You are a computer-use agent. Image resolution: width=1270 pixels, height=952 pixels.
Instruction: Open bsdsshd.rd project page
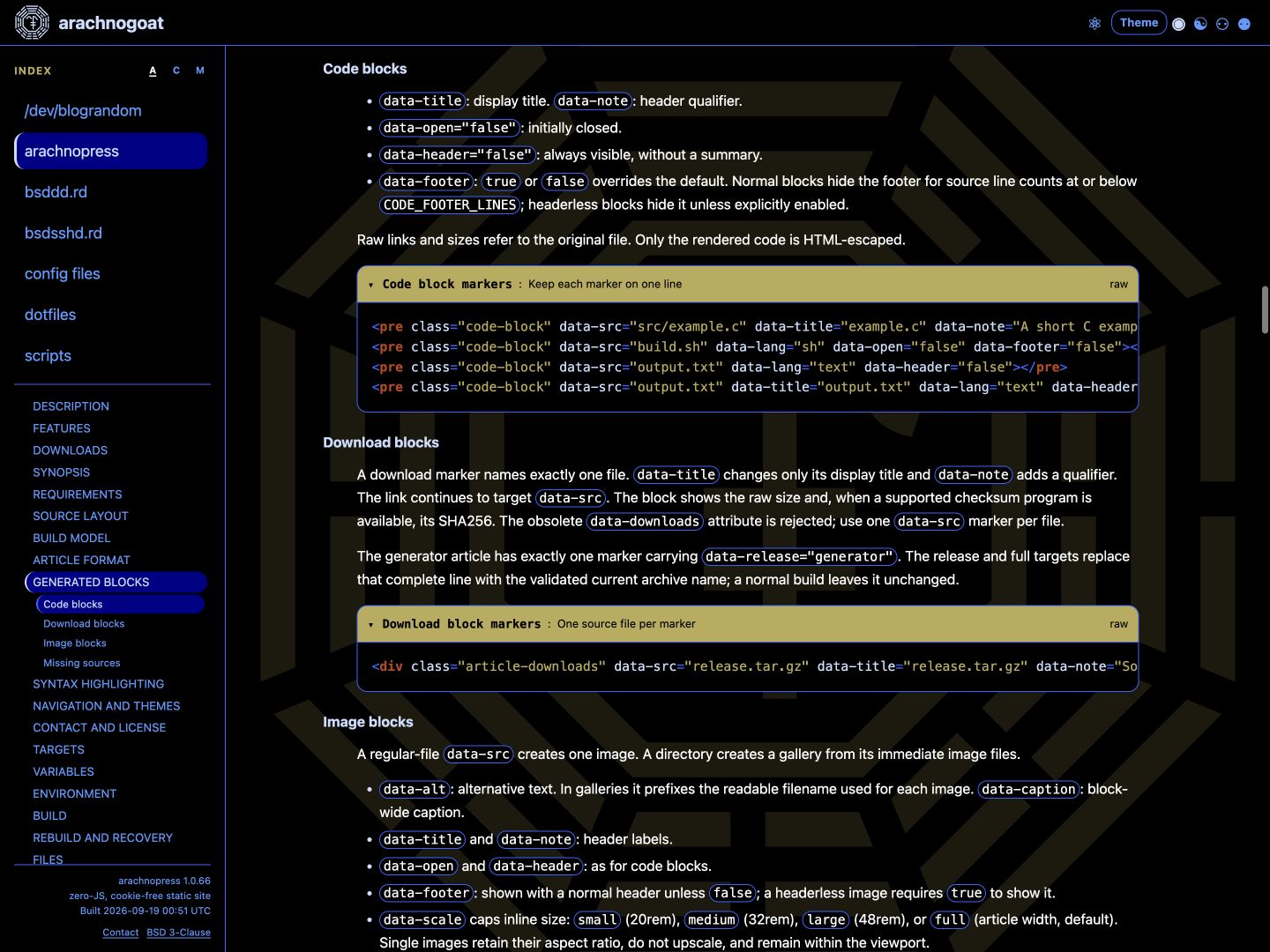coord(111,233)
